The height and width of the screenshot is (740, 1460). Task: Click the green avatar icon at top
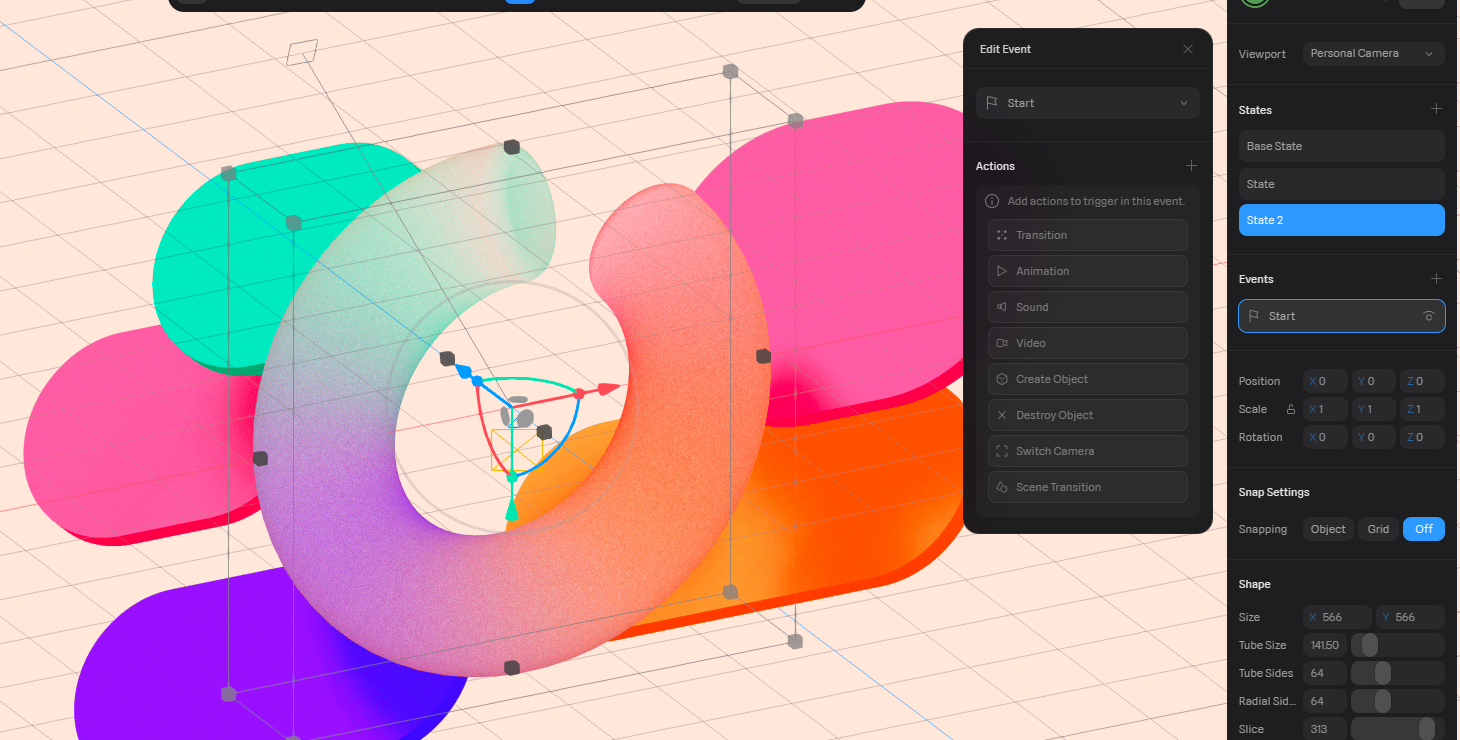point(1255,2)
